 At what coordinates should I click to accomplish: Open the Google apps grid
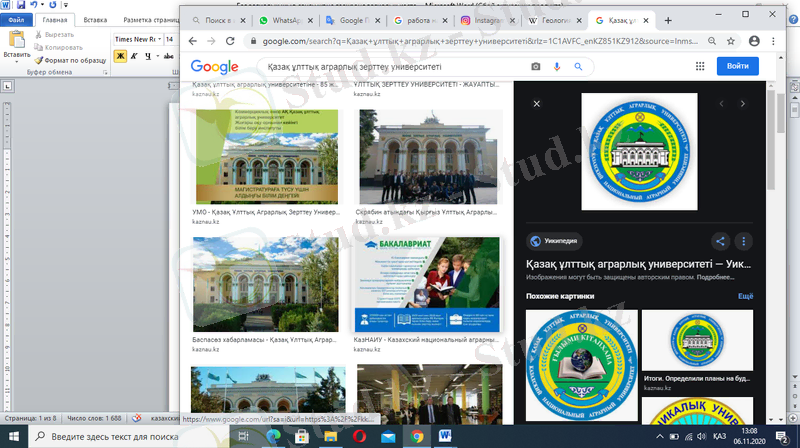(x=700, y=66)
